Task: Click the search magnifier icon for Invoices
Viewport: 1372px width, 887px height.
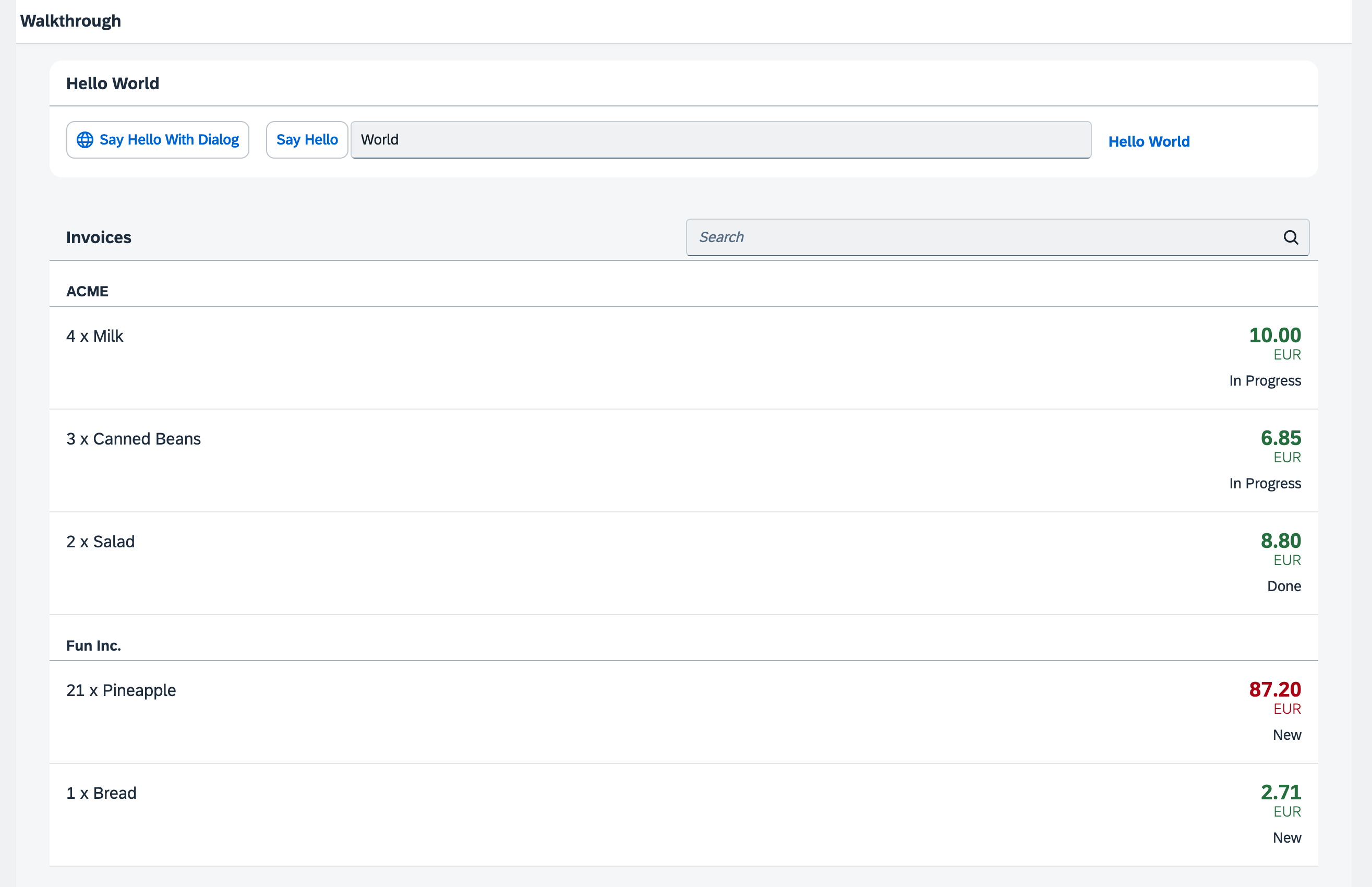Action: [x=1290, y=237]
